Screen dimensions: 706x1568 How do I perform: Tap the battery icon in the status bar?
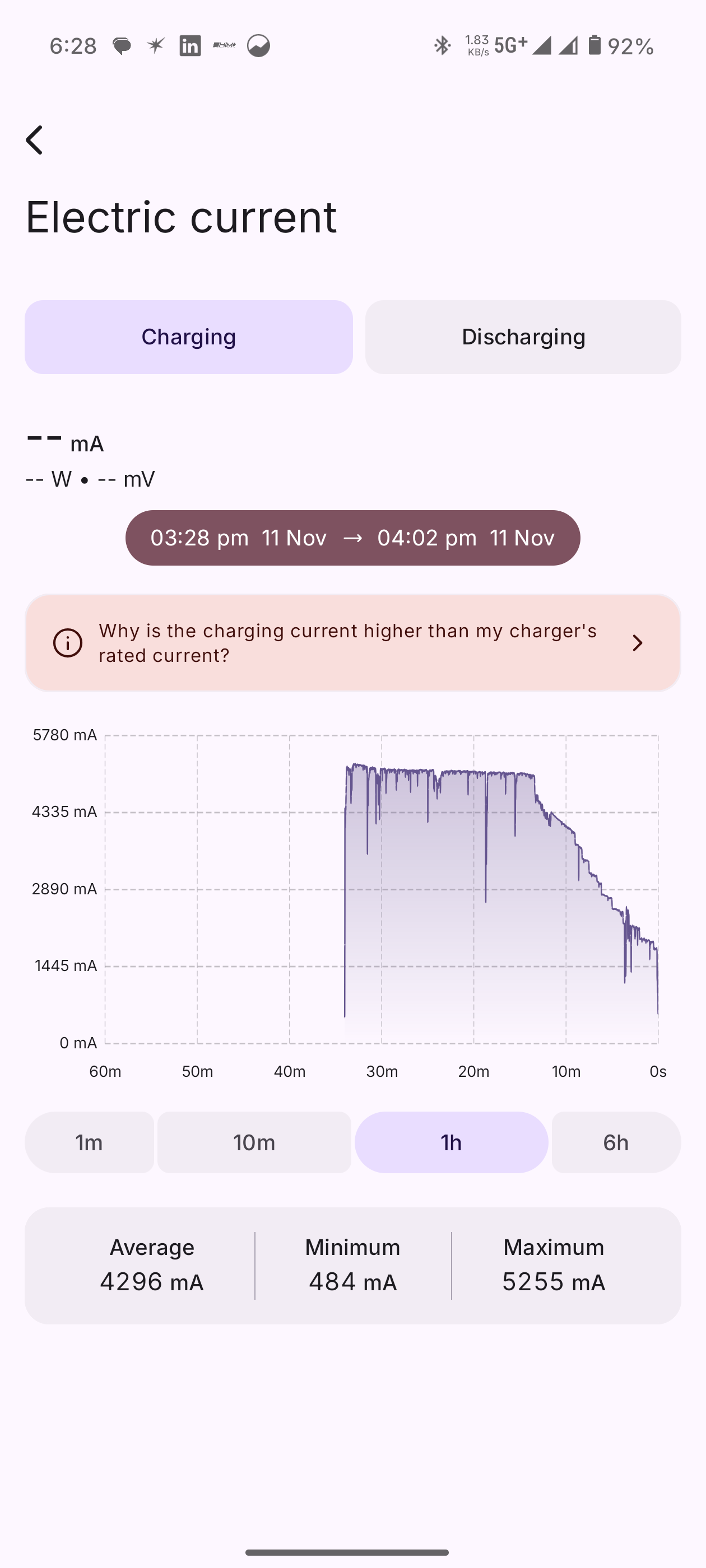coord(594,45)
